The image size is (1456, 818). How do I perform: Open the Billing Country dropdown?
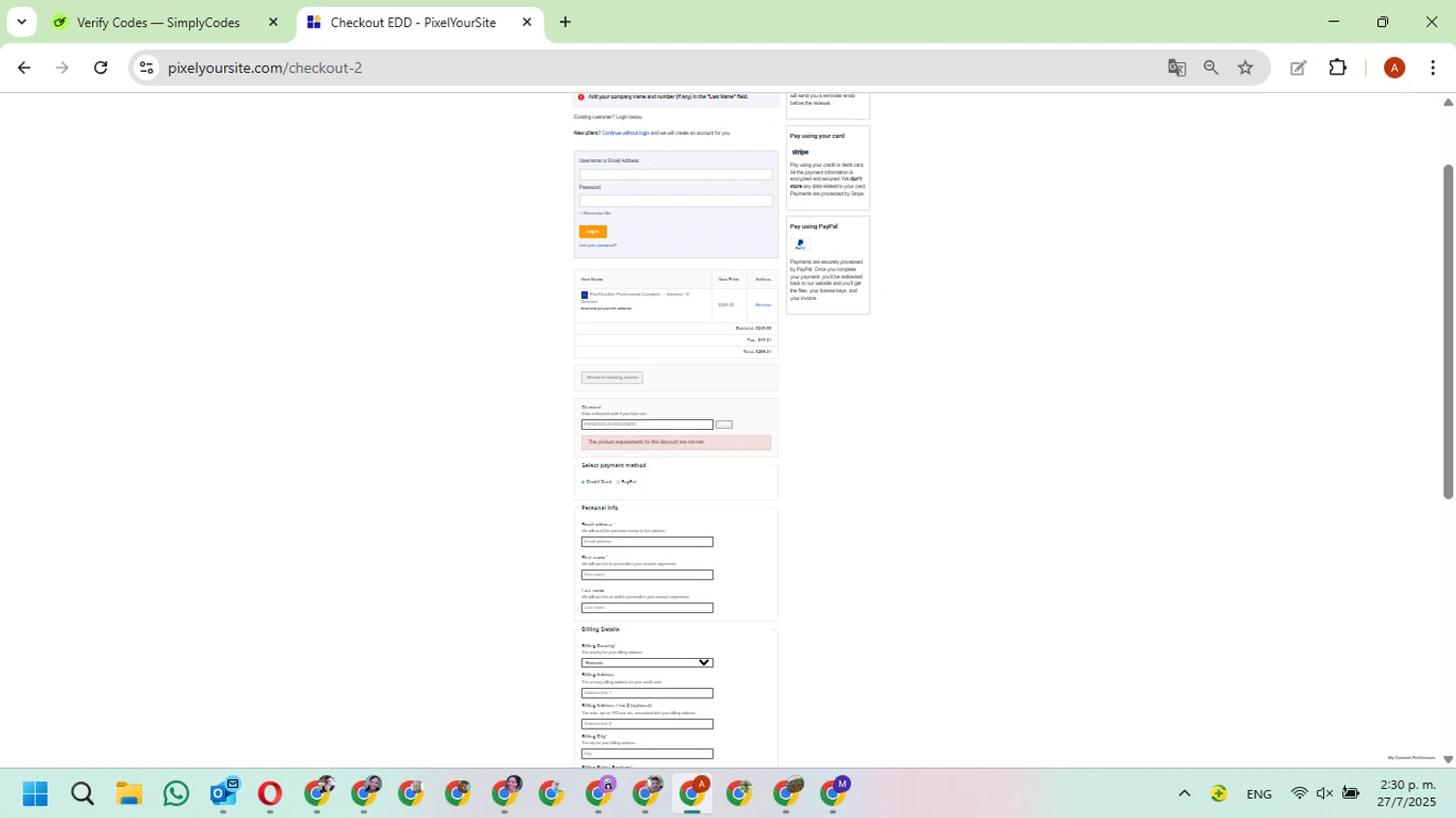646,663
